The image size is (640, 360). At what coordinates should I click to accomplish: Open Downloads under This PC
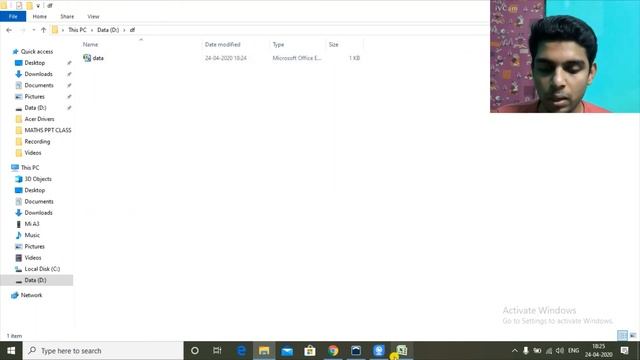pos(38,213)
